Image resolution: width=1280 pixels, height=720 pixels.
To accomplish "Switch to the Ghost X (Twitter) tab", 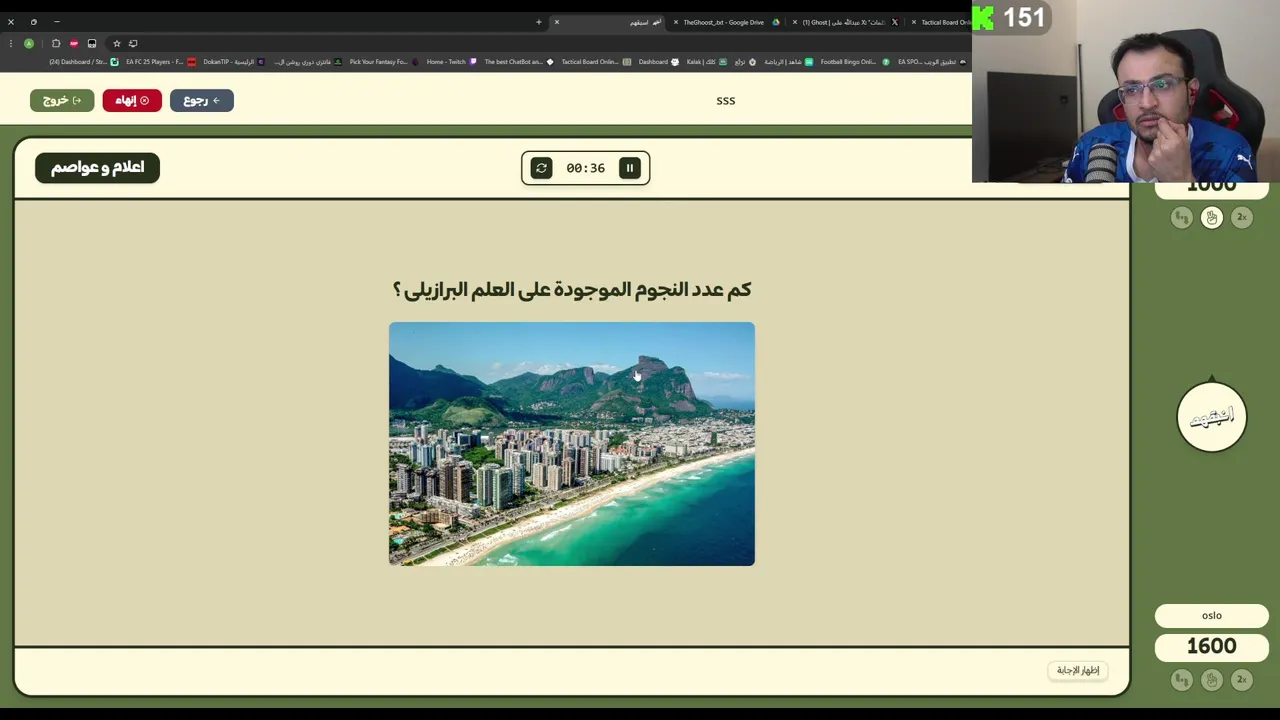I will click(x=846, y=22).
